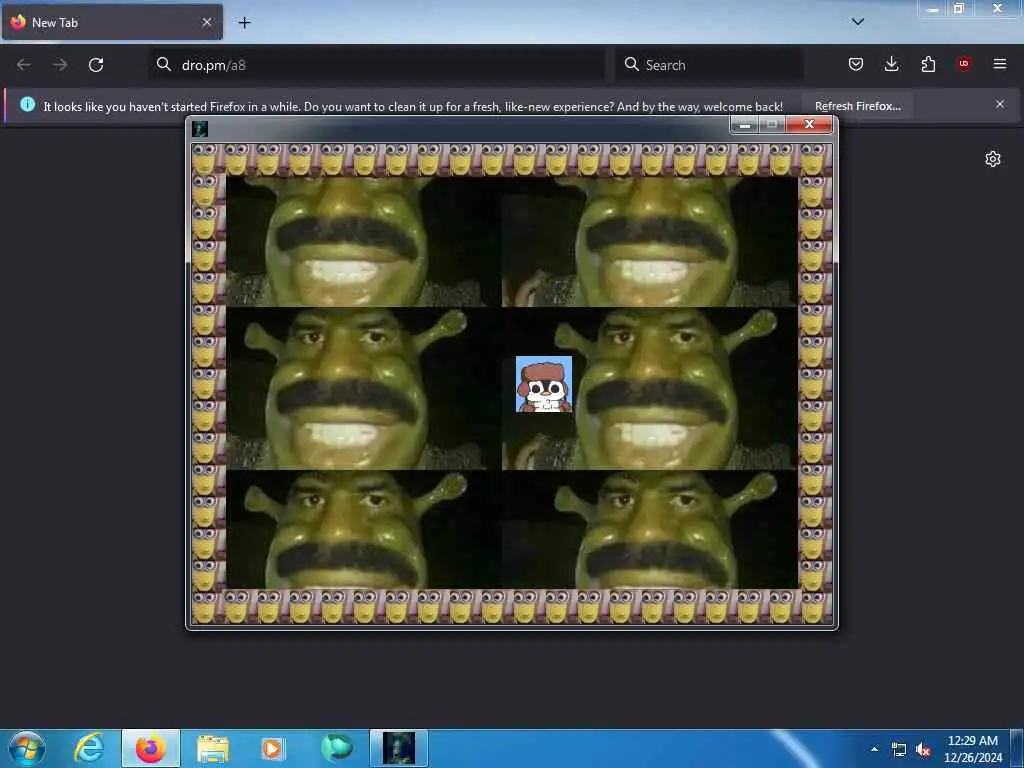Image resolution: width=1024 pixels, height=768 pixels.
Task: Select the New Tab tab
Action: pos(112,22)
